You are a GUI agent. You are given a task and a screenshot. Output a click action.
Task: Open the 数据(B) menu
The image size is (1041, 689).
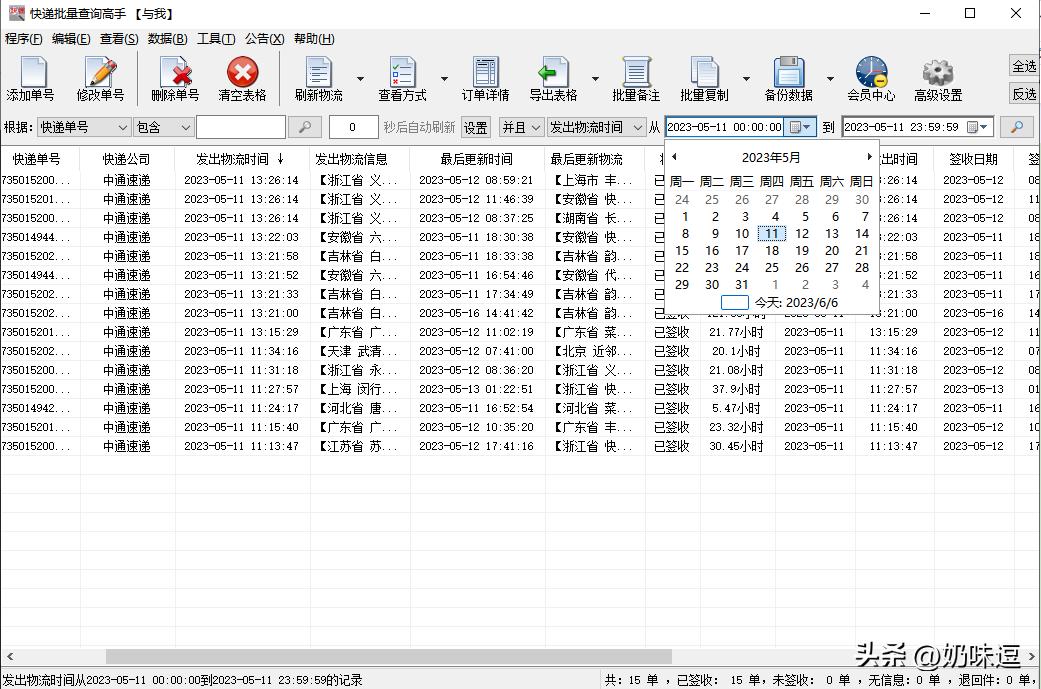click(166, 38)
